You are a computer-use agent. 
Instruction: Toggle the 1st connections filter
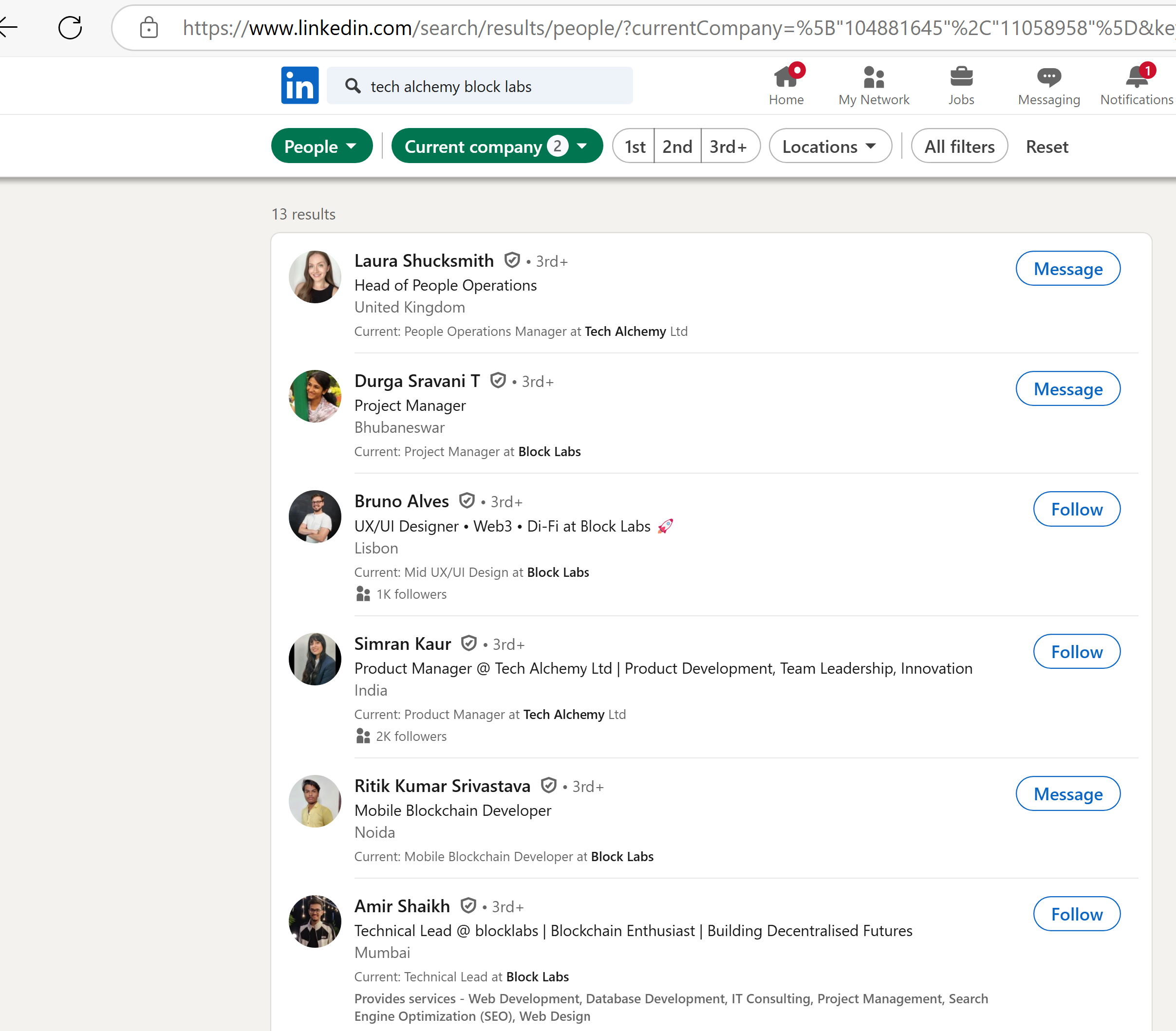click(634, 146)
